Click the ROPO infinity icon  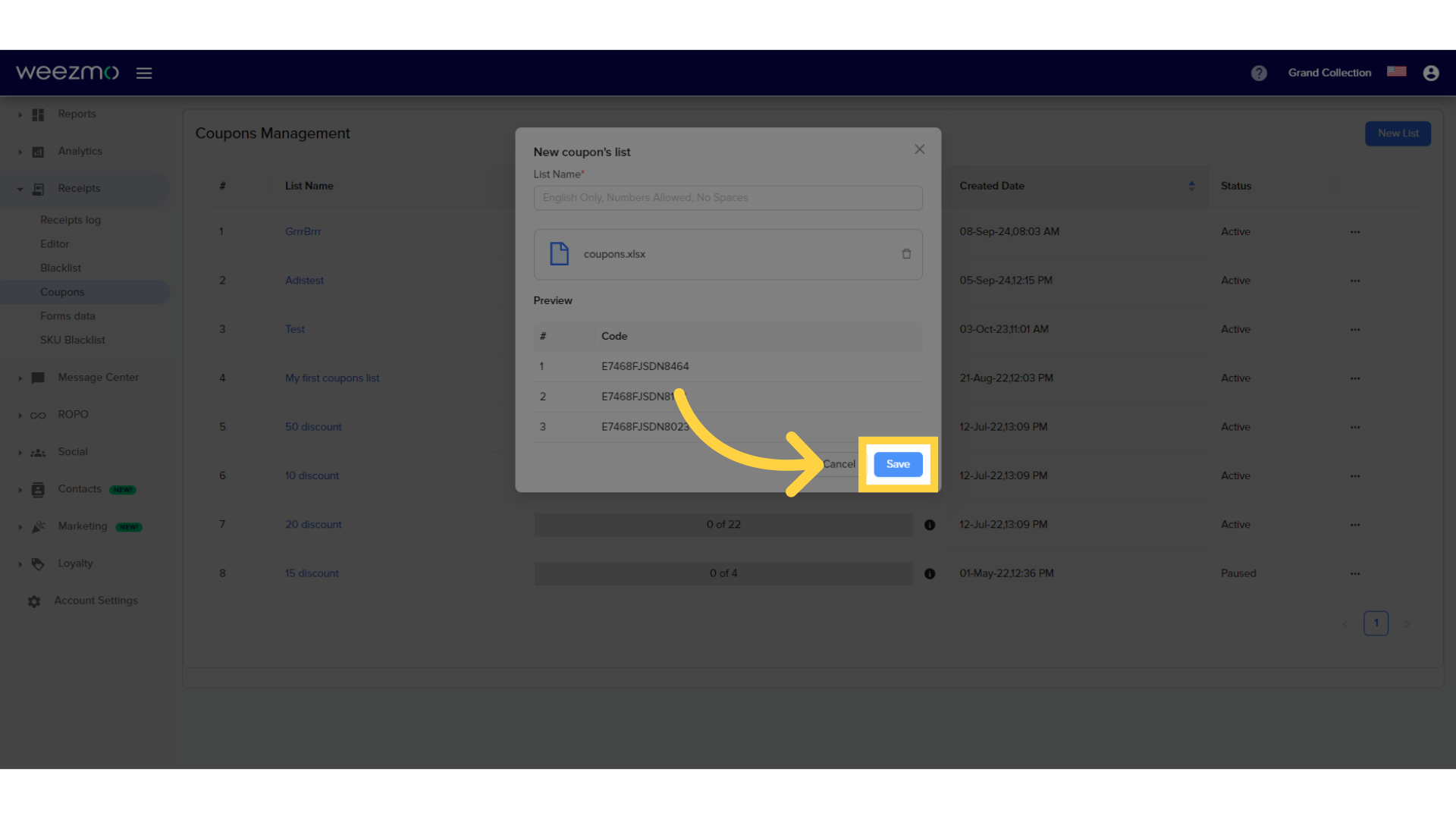[x=38, y=415]
